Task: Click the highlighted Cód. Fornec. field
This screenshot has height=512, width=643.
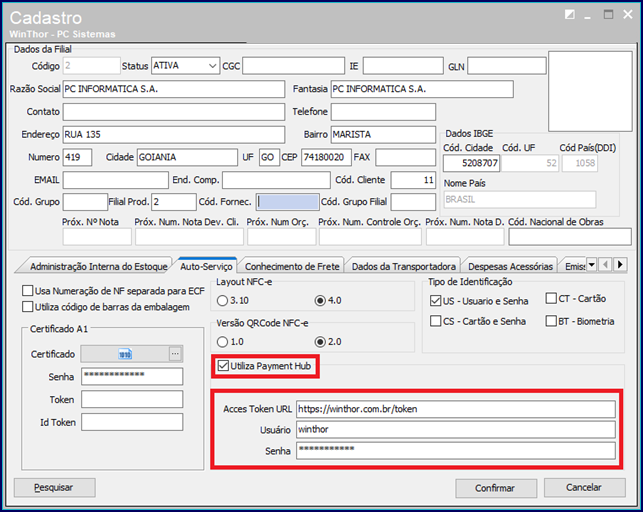Action: pos(288,202)
